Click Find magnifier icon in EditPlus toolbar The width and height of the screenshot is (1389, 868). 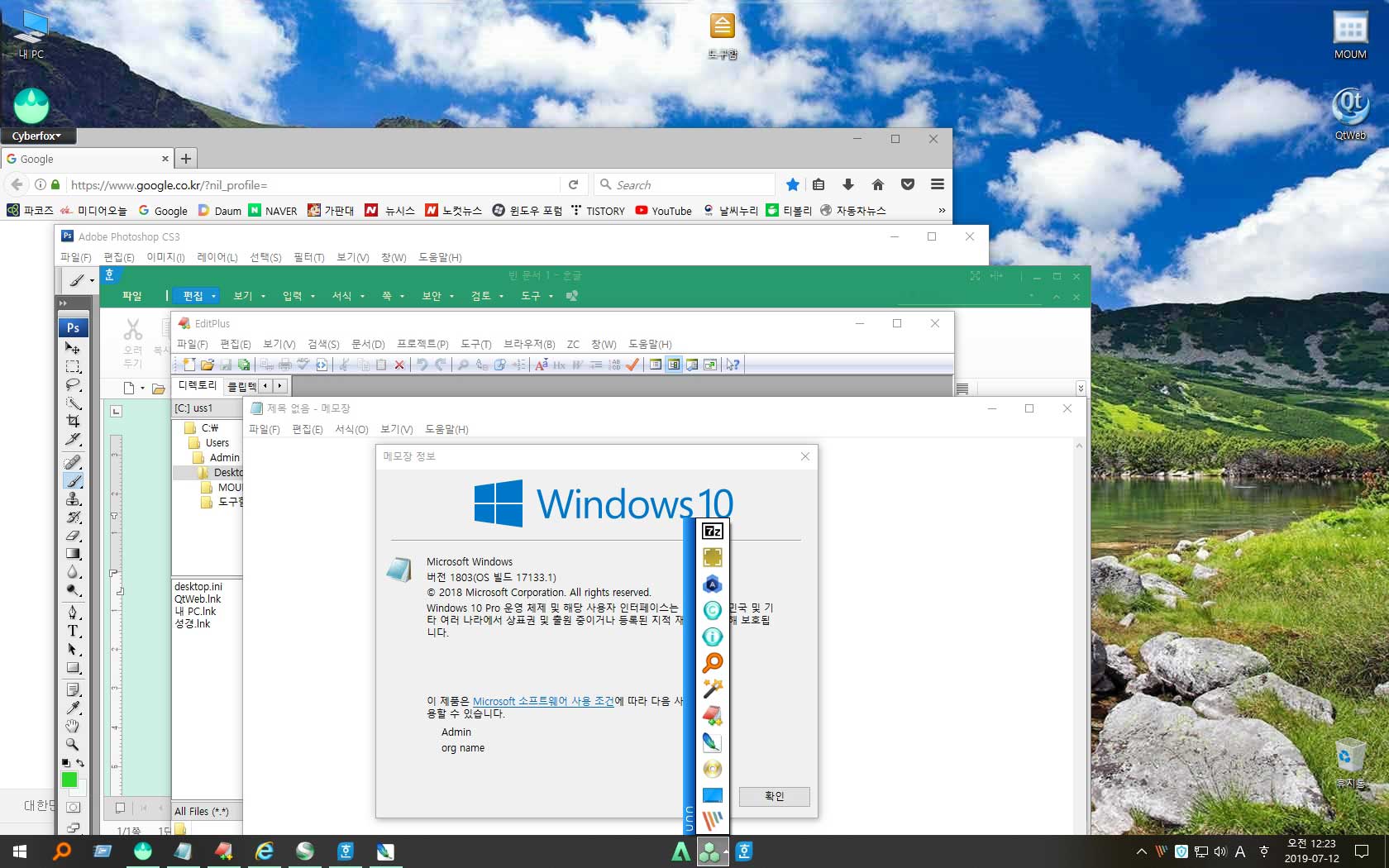[463, 365]
